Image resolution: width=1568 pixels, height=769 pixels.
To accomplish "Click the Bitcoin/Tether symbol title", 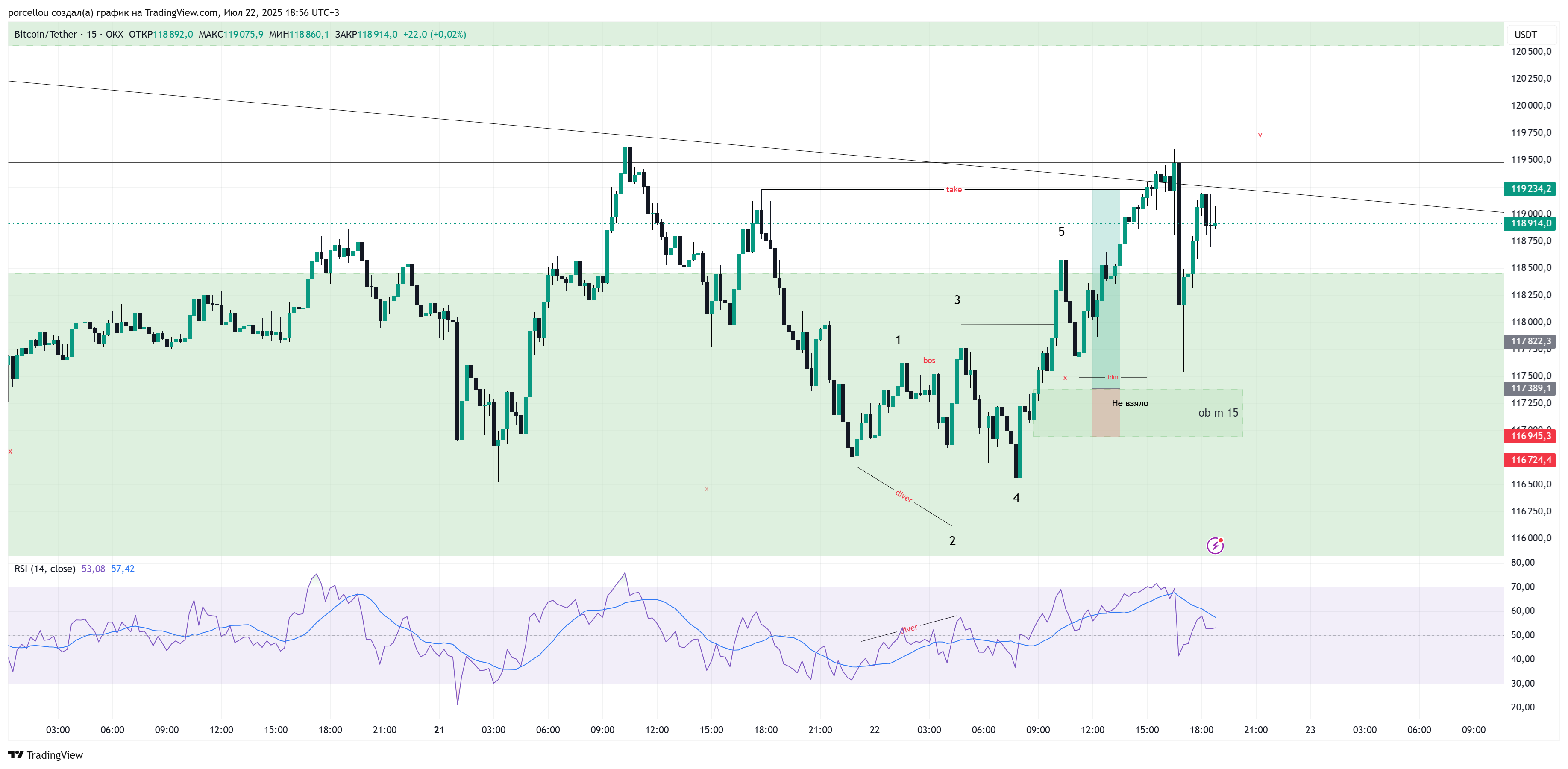I will coord(46,34).
